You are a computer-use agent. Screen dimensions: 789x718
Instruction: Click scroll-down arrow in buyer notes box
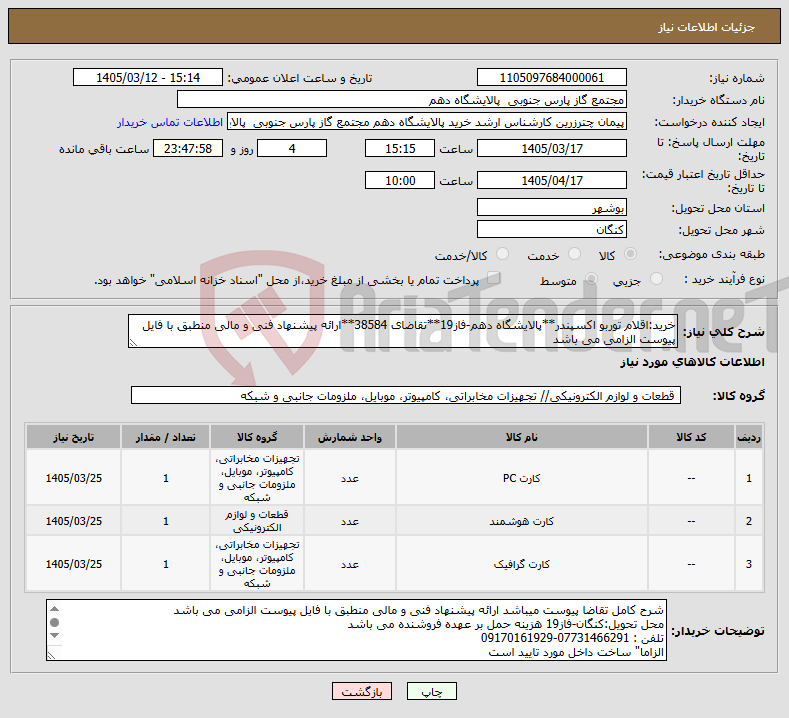point(55,636)
